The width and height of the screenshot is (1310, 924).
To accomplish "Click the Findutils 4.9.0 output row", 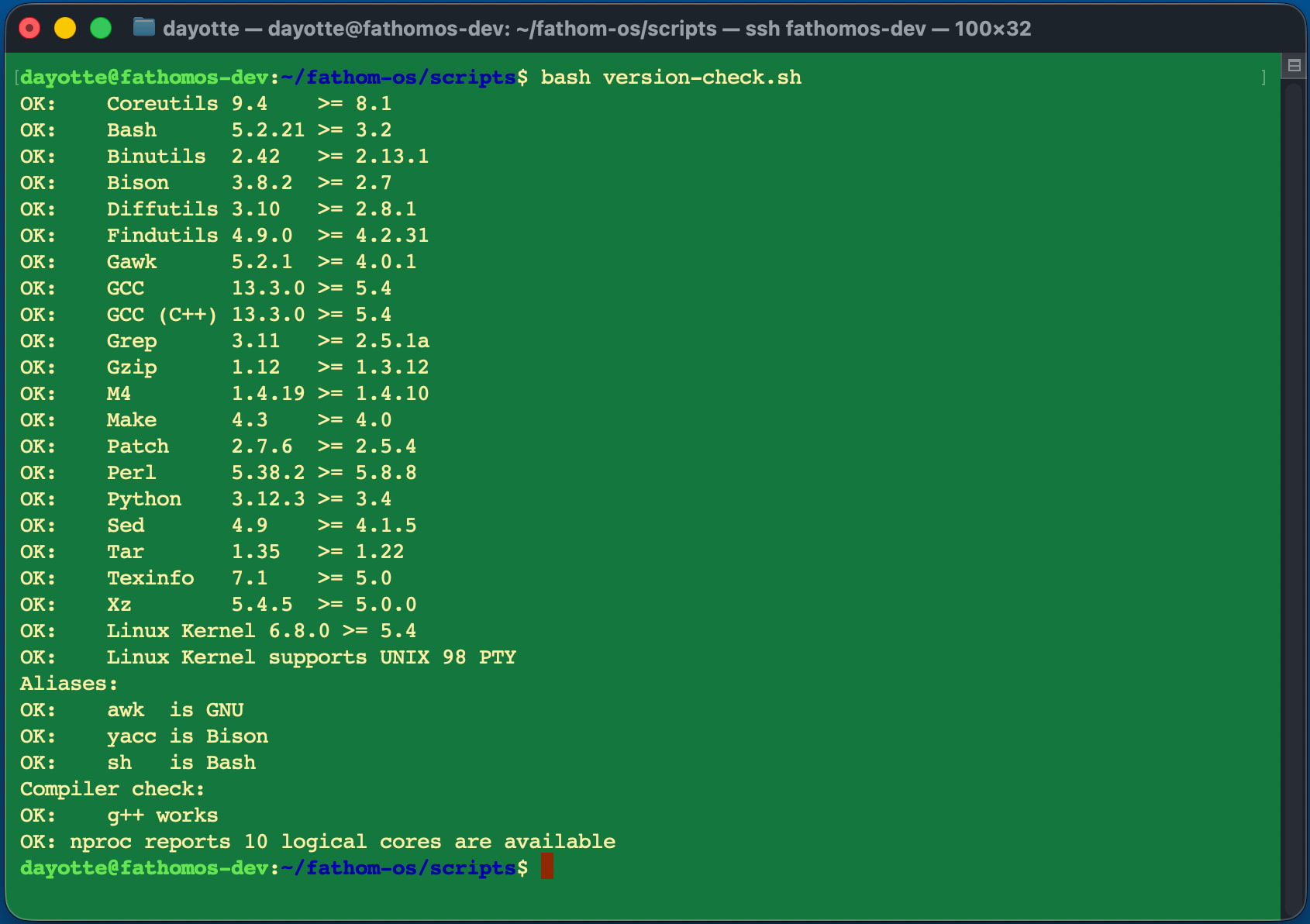I will click(224, 236).
